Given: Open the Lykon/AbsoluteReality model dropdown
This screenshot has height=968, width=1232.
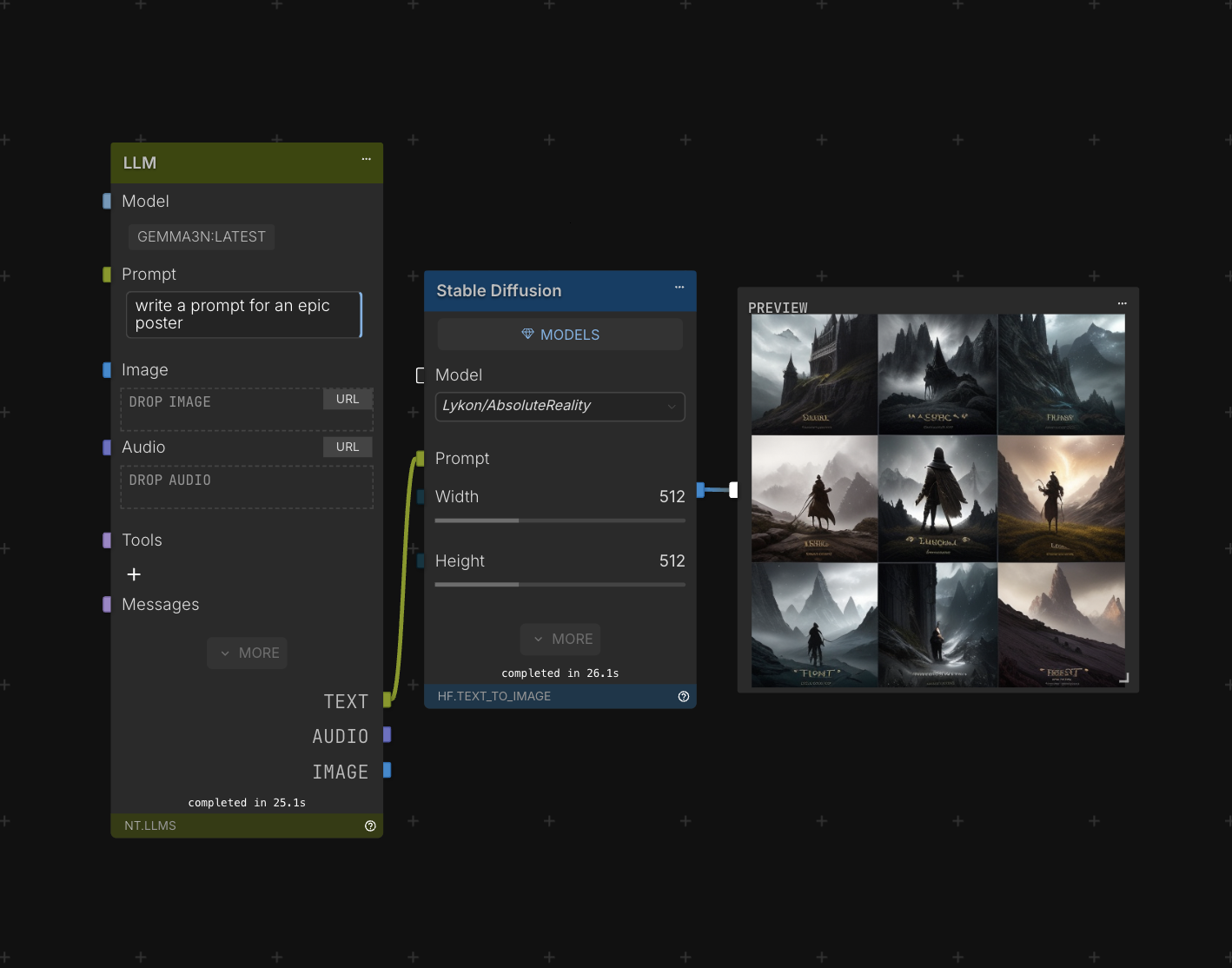Looking at the screenshot, I should point(560,406).
